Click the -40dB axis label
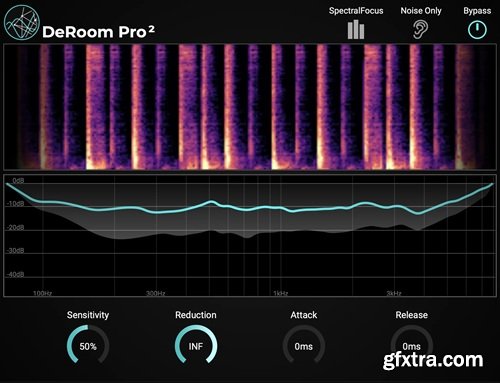Screen dimensions: 500x383 pos(15,275)
